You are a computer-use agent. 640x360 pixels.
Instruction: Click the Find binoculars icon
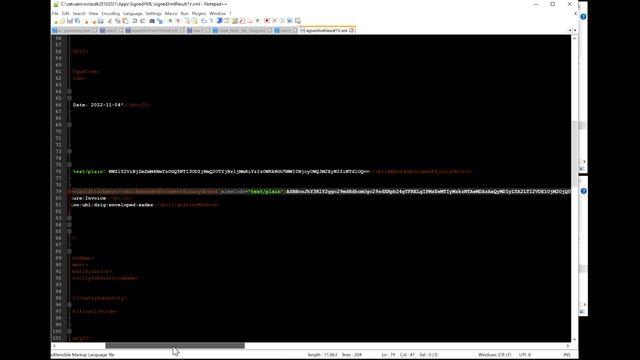(x=152, y=21)
